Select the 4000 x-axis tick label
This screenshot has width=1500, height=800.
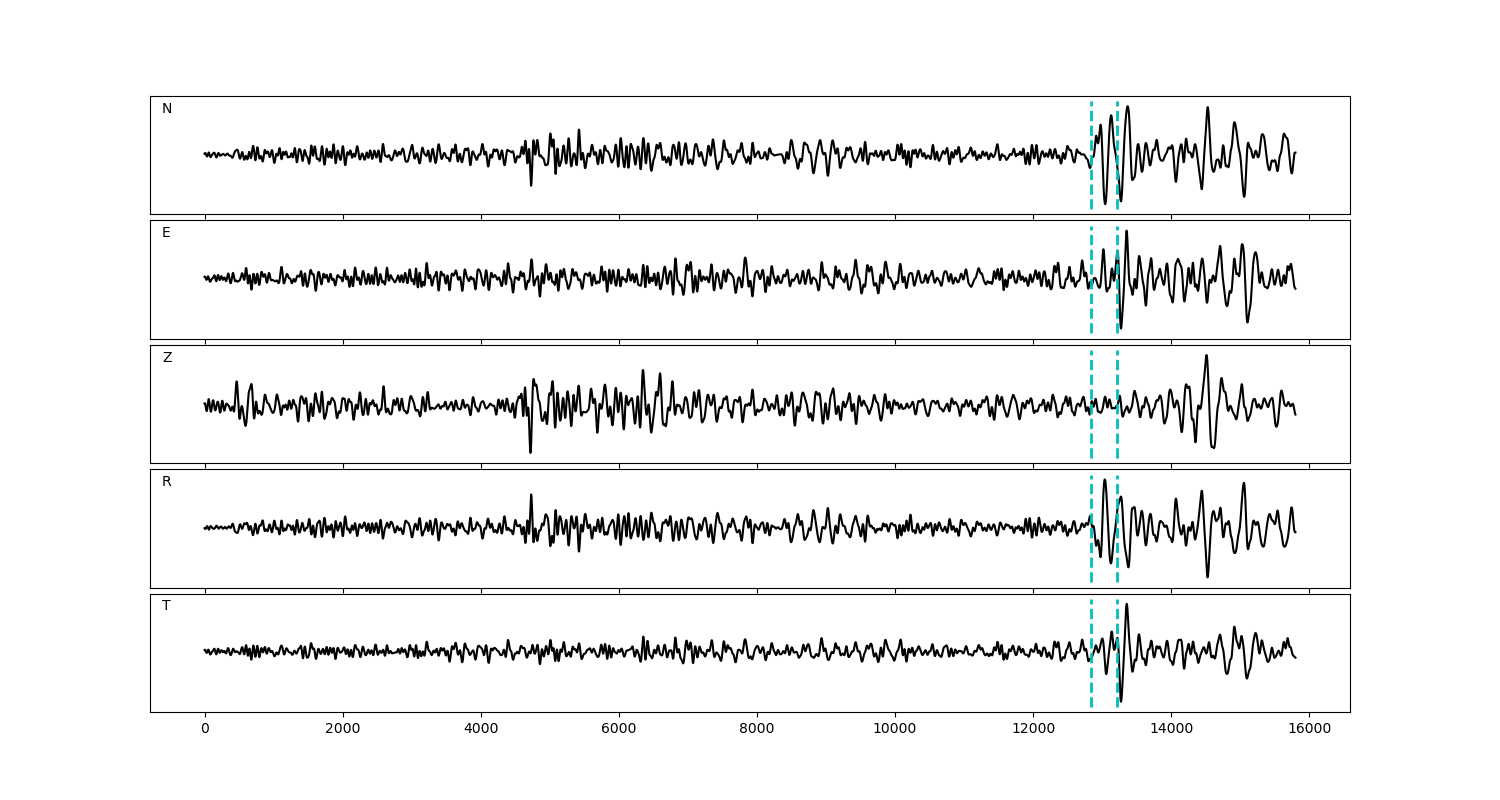click(x=481, y=730)
